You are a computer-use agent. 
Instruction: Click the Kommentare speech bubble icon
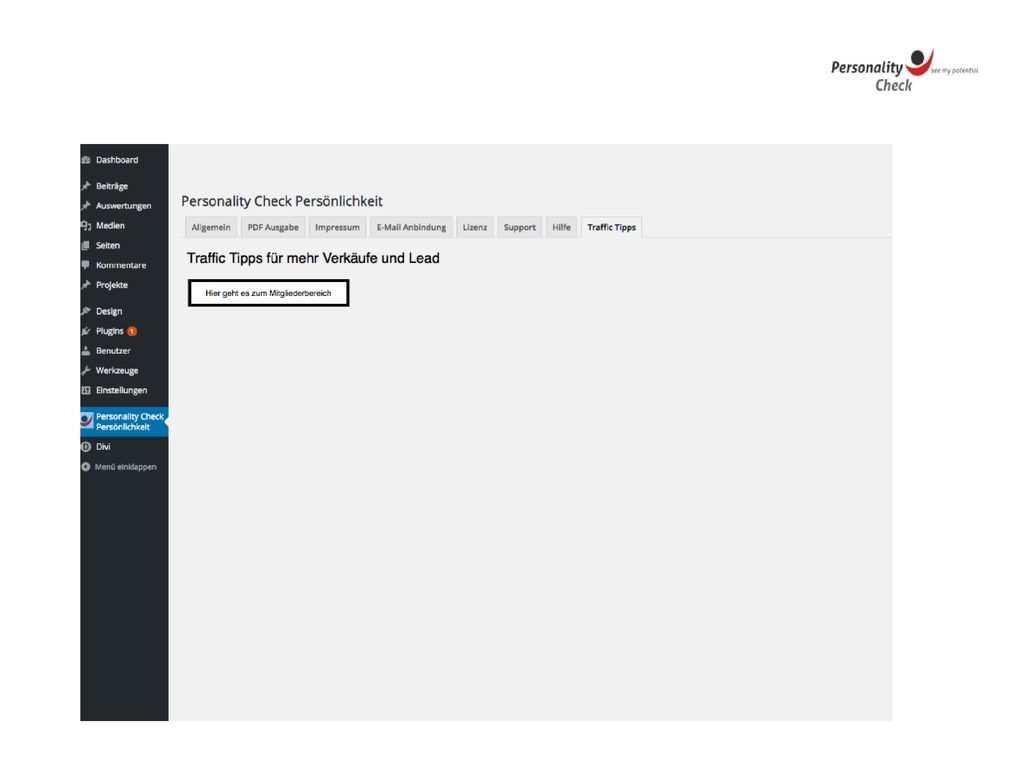pyautogui.click(x=86, y=265)
